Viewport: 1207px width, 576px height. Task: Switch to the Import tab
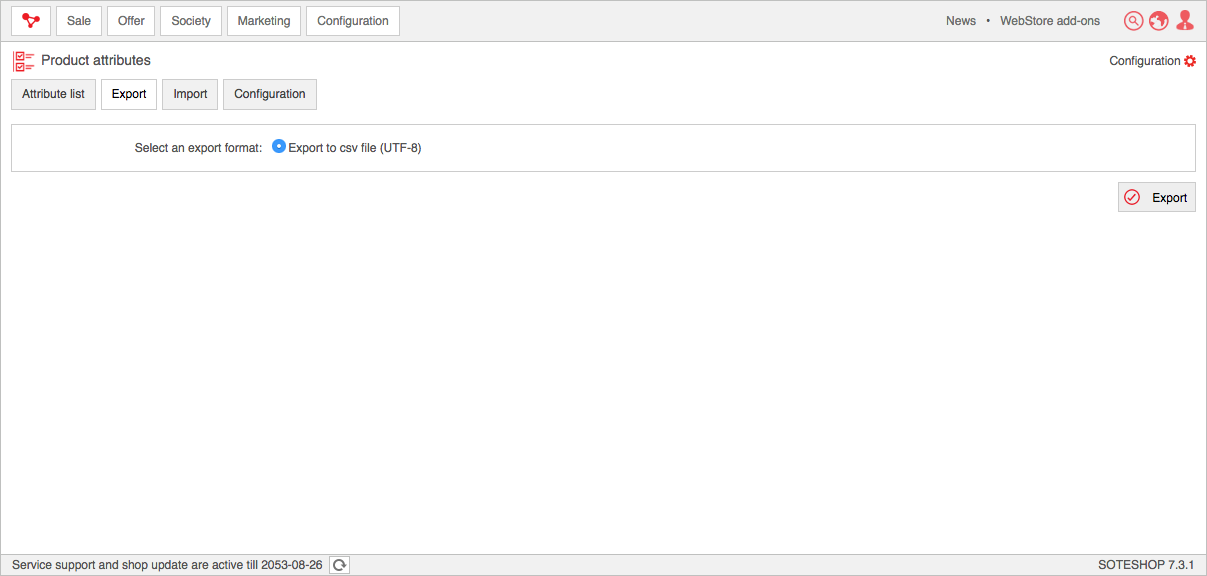pos(190,94)
